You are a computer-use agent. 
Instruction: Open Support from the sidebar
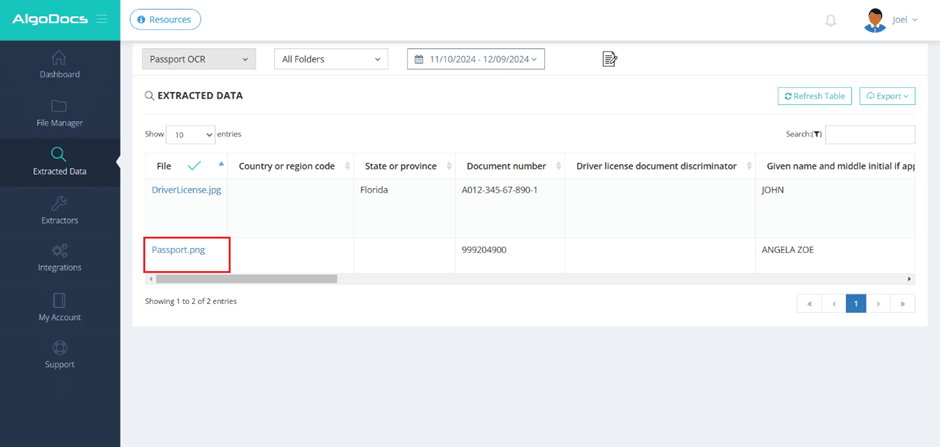coord(59,355)
